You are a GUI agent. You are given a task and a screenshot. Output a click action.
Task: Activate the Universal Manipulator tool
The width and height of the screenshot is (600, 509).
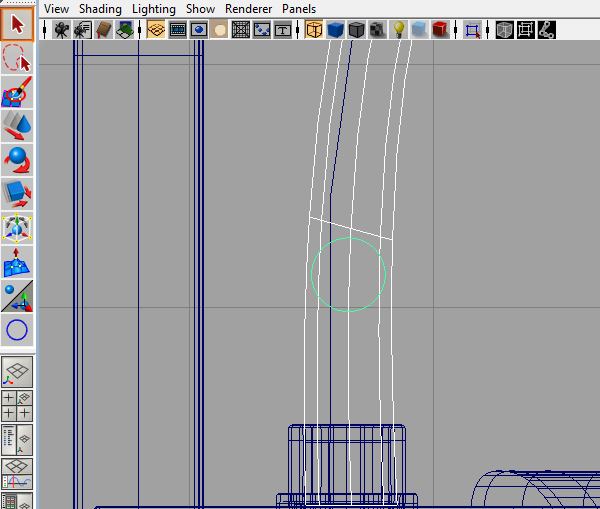pyautogui.click(x=17, y=228)
